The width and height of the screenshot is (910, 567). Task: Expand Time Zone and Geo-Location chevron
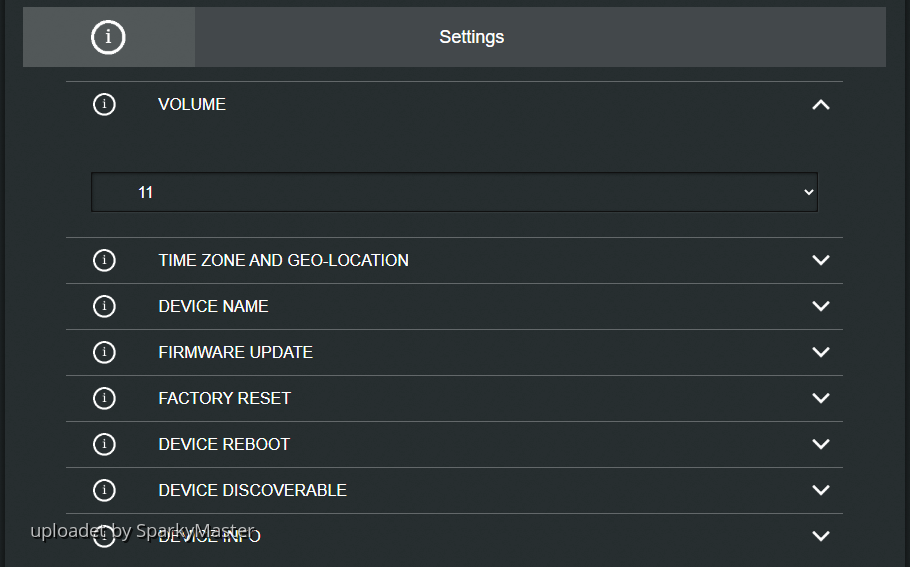(821, 260)
